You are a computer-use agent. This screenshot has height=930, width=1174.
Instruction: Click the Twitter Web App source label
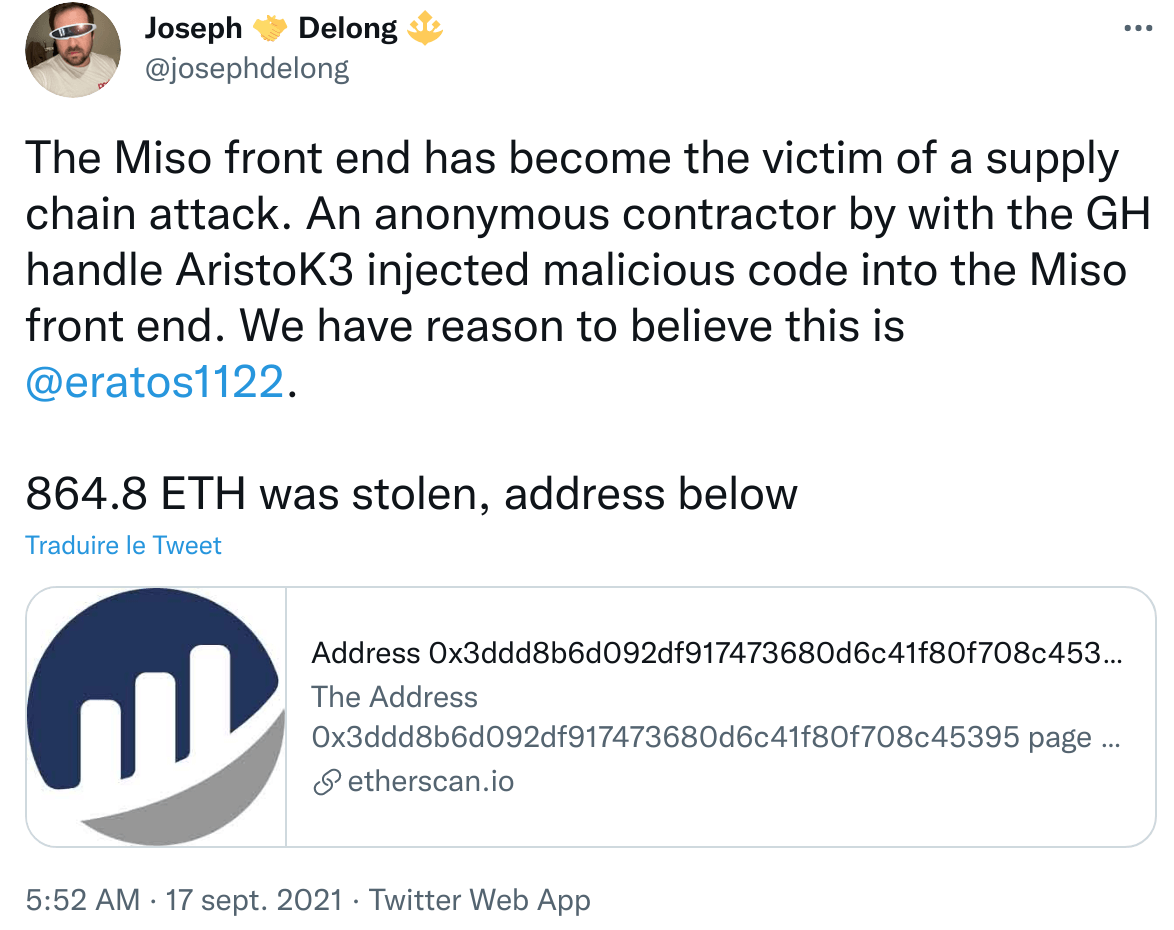tap(482, 900)
